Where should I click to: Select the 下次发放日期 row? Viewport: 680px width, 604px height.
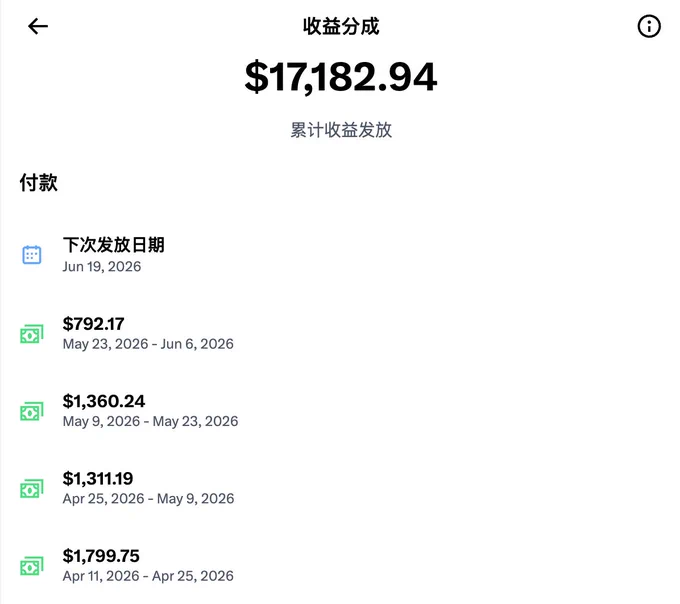point(340,255)
